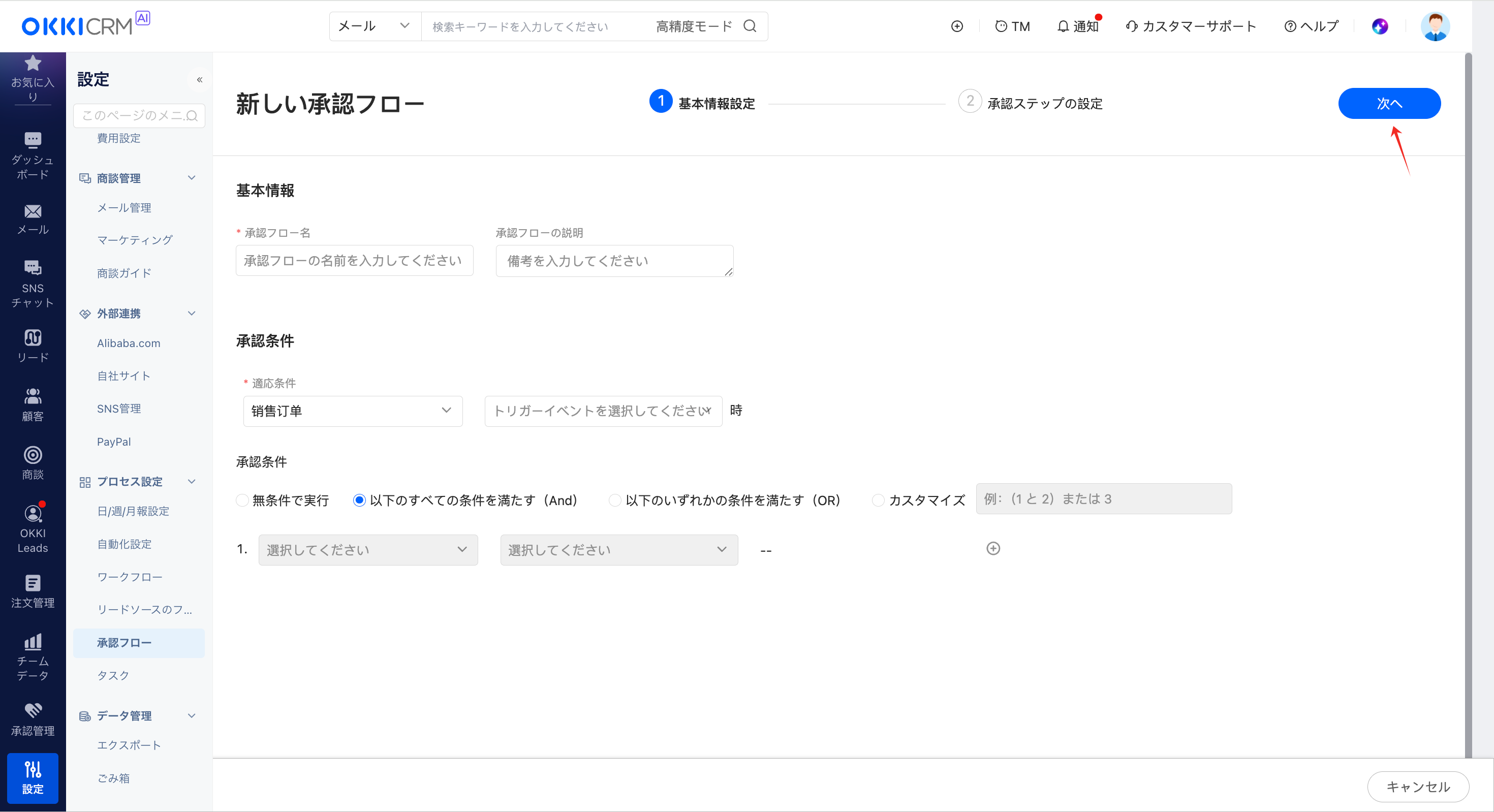Screen dimensions: 1494x812
Task: Collapse the 外部連携 section chevron
Action: pyautogui.click(x=192, y=314)
